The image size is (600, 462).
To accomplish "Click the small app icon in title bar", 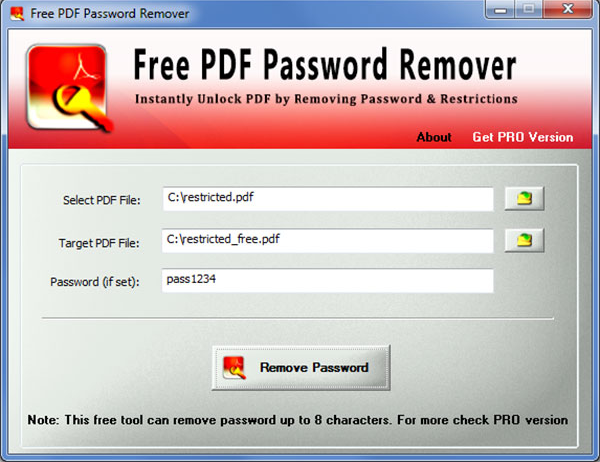I will tap(17, 13).
